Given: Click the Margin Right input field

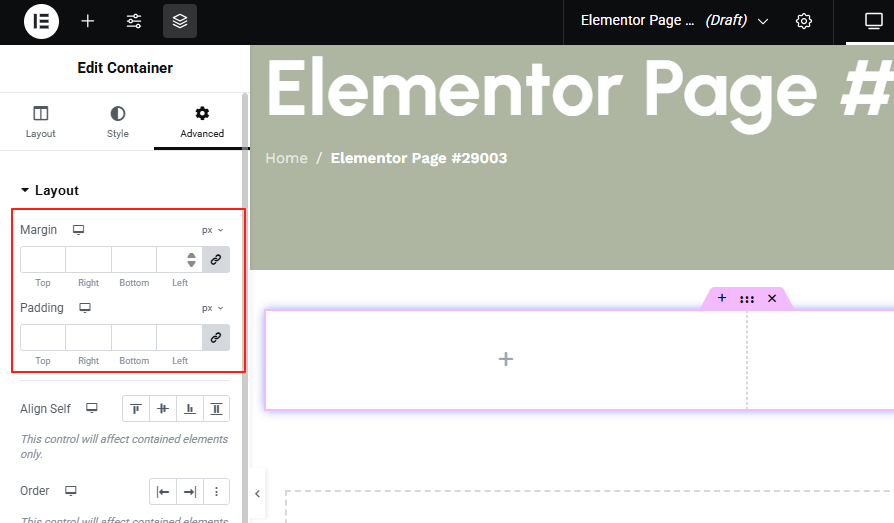Looking at the screenshot, I should pos(88,260).
